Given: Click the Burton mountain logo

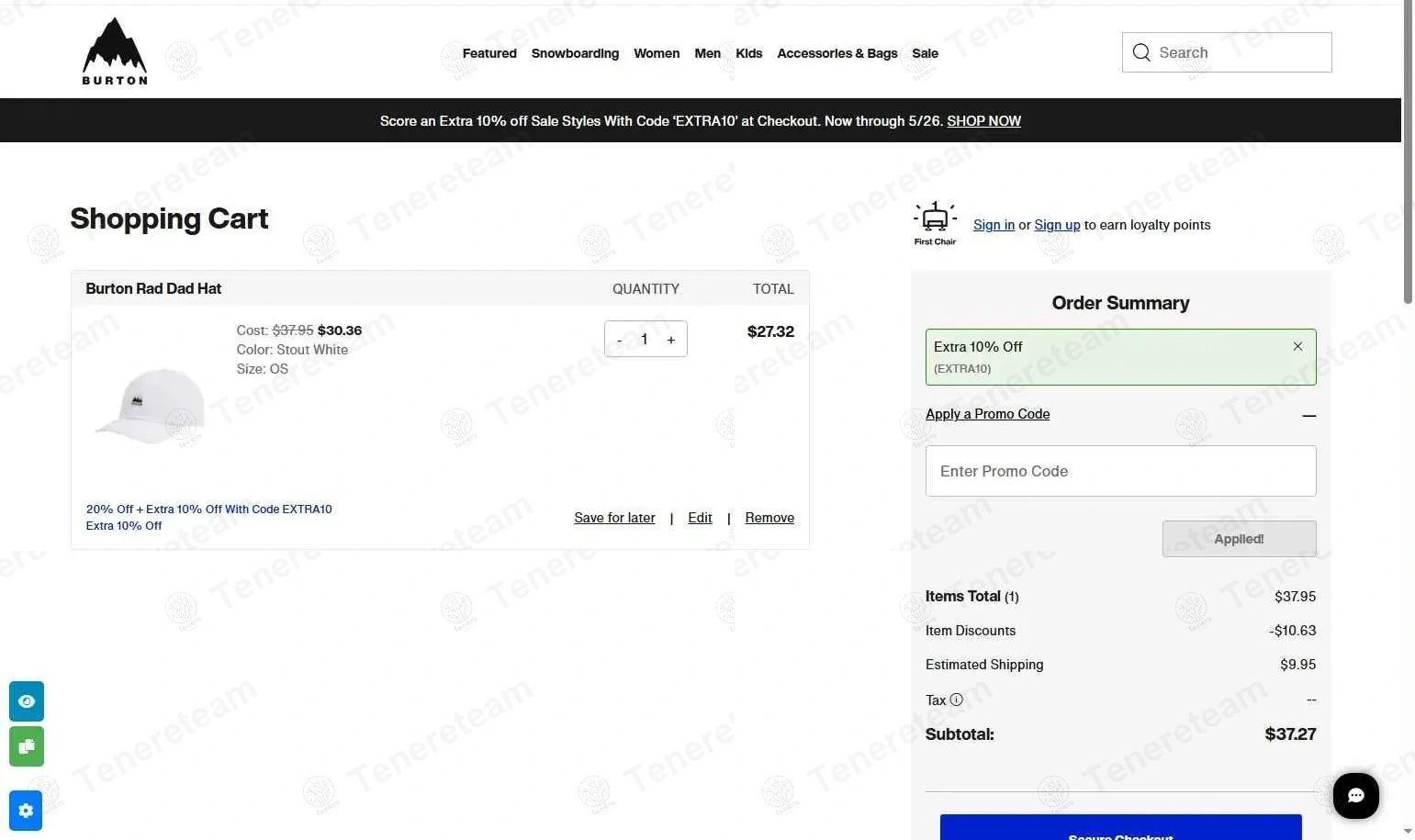Looking at the screenshot, I should point(115,51).
